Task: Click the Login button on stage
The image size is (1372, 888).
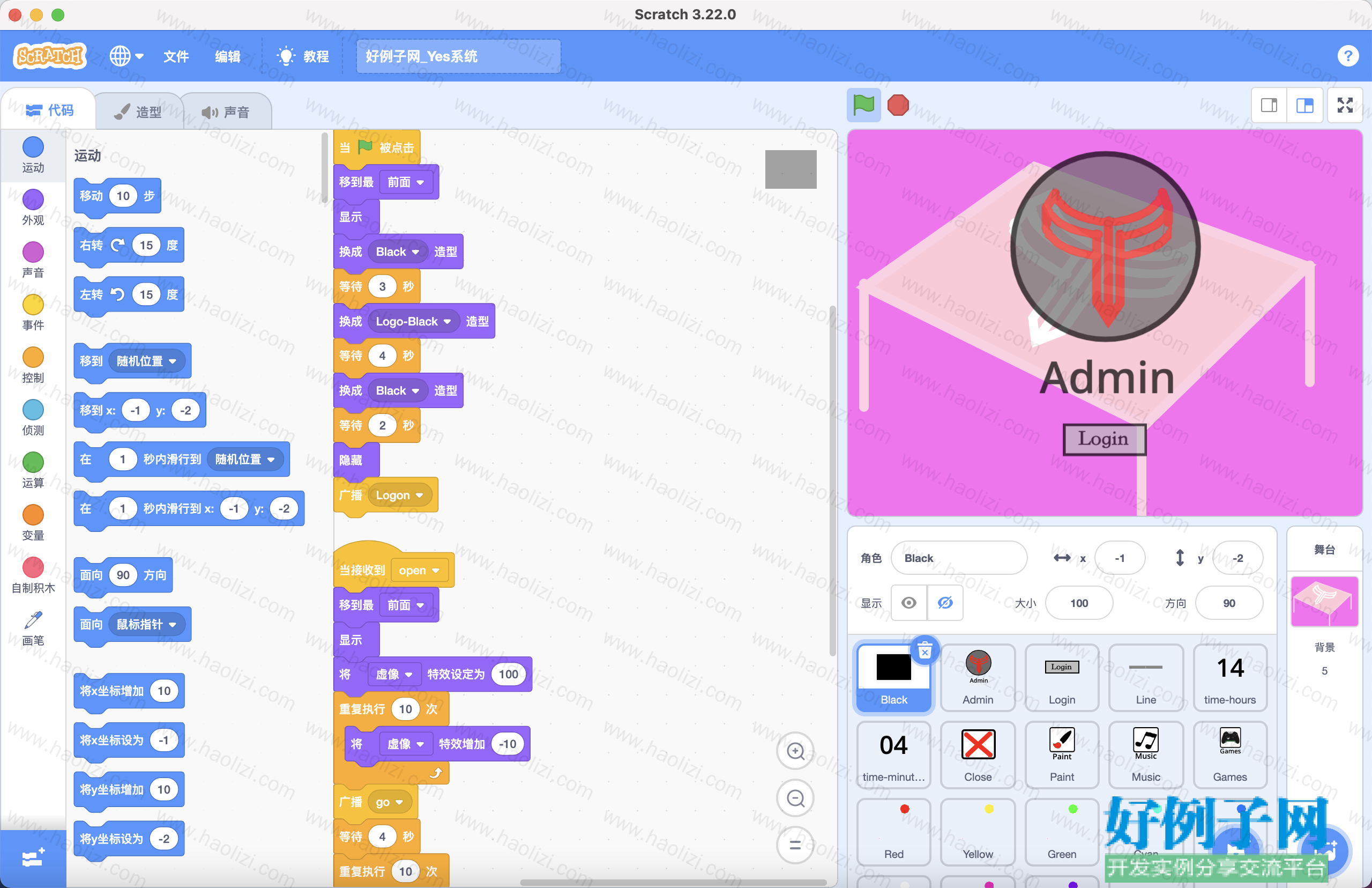Action: [1103, 439]
